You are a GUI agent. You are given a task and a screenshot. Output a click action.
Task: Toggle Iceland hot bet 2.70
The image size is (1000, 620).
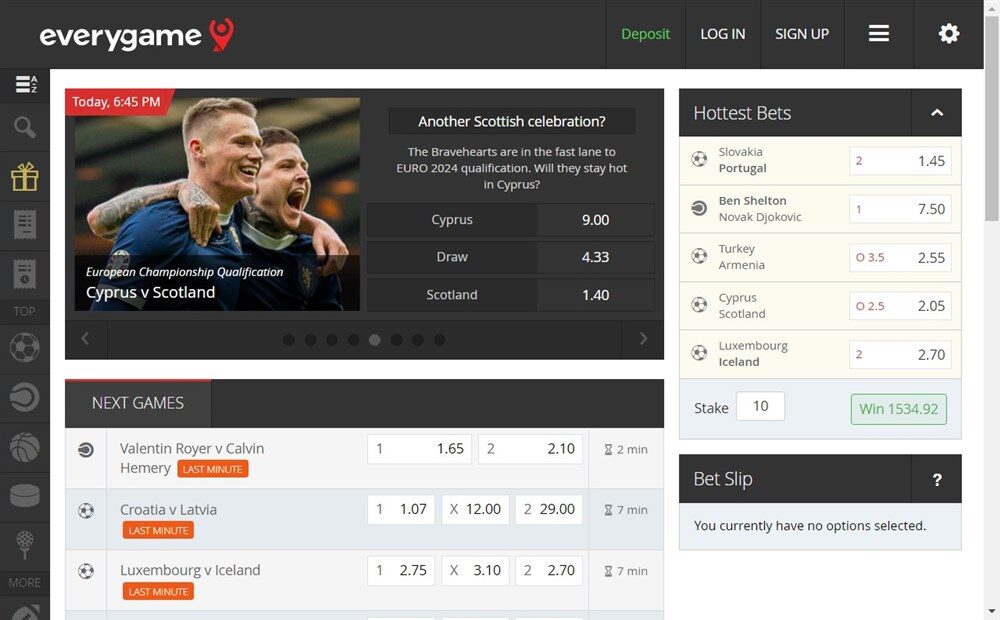tap(900, 355)
